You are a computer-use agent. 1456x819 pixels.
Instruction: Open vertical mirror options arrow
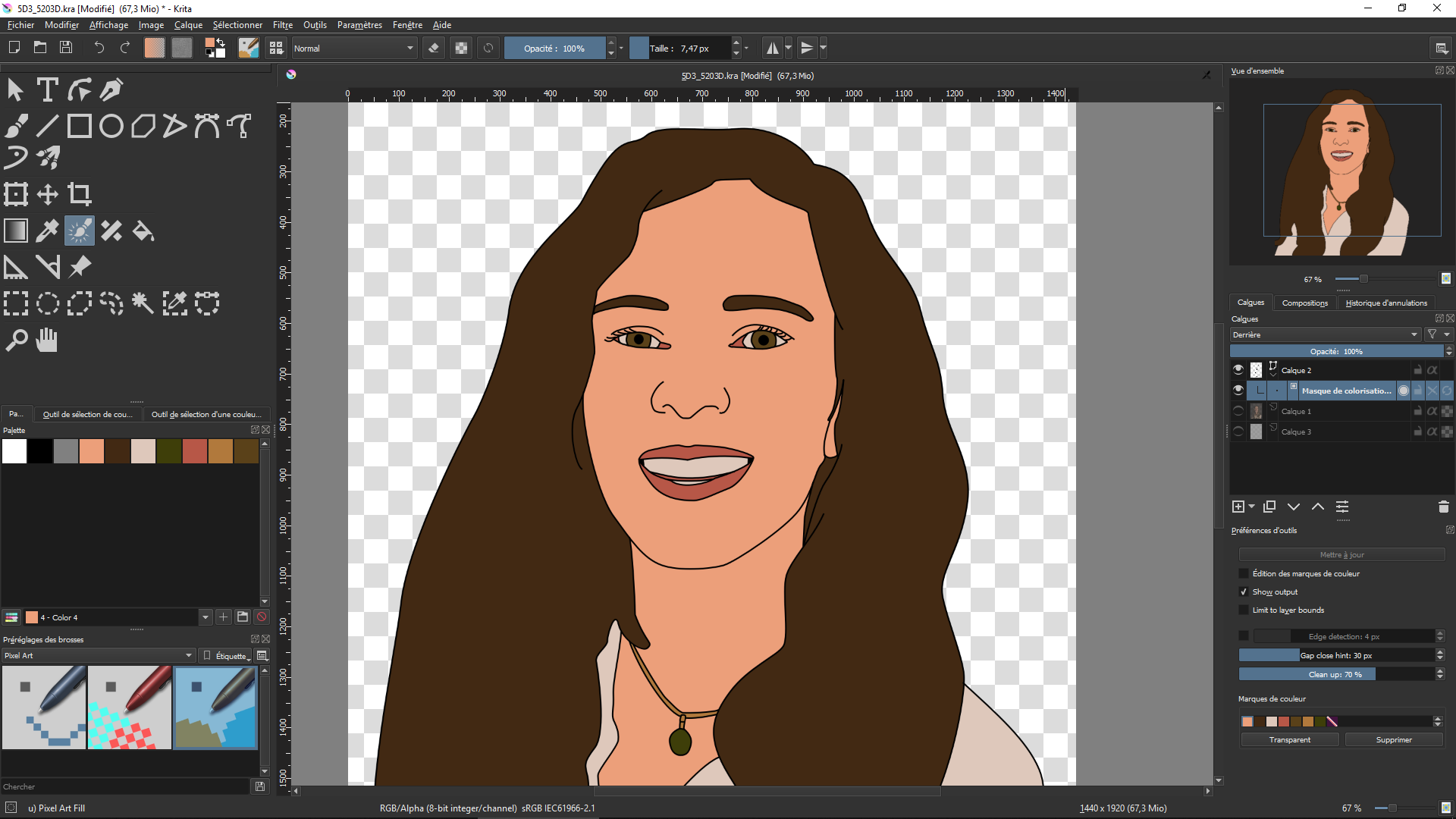point(824,48)
